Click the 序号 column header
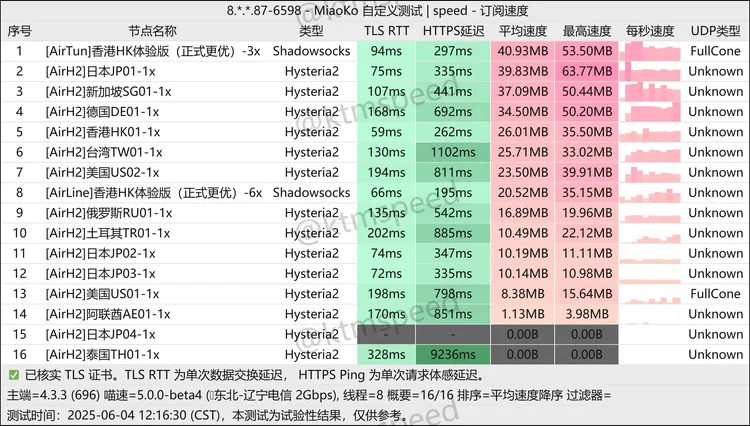 tap(20, 30)
